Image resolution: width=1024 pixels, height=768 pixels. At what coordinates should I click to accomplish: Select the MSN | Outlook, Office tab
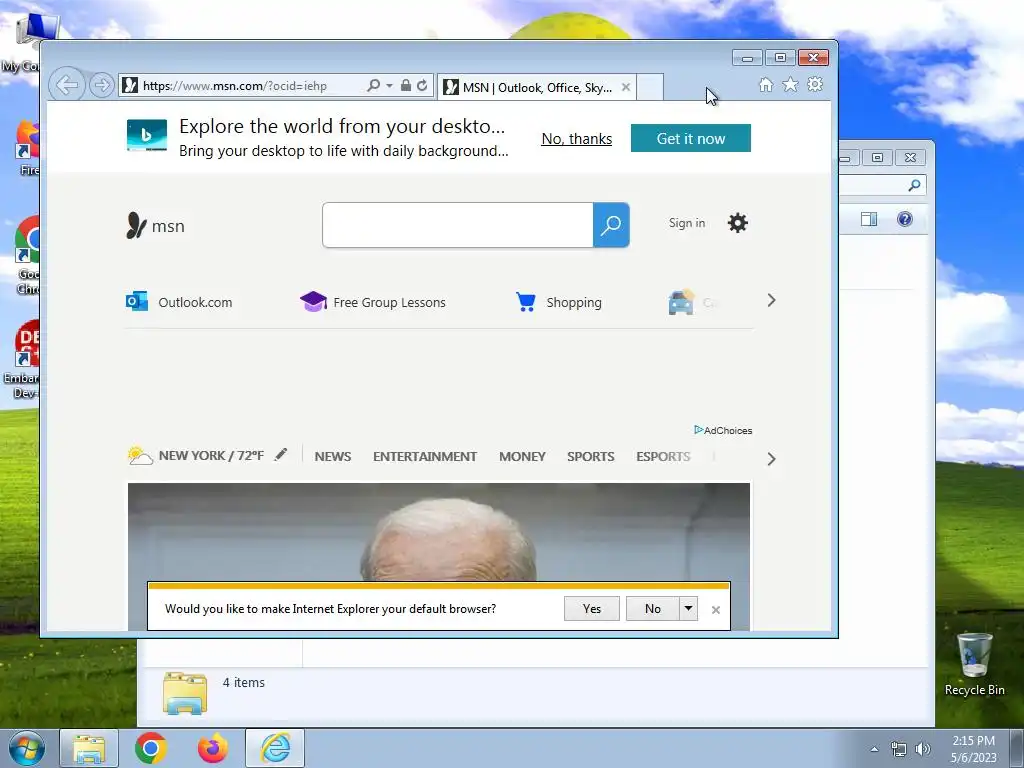537,88
